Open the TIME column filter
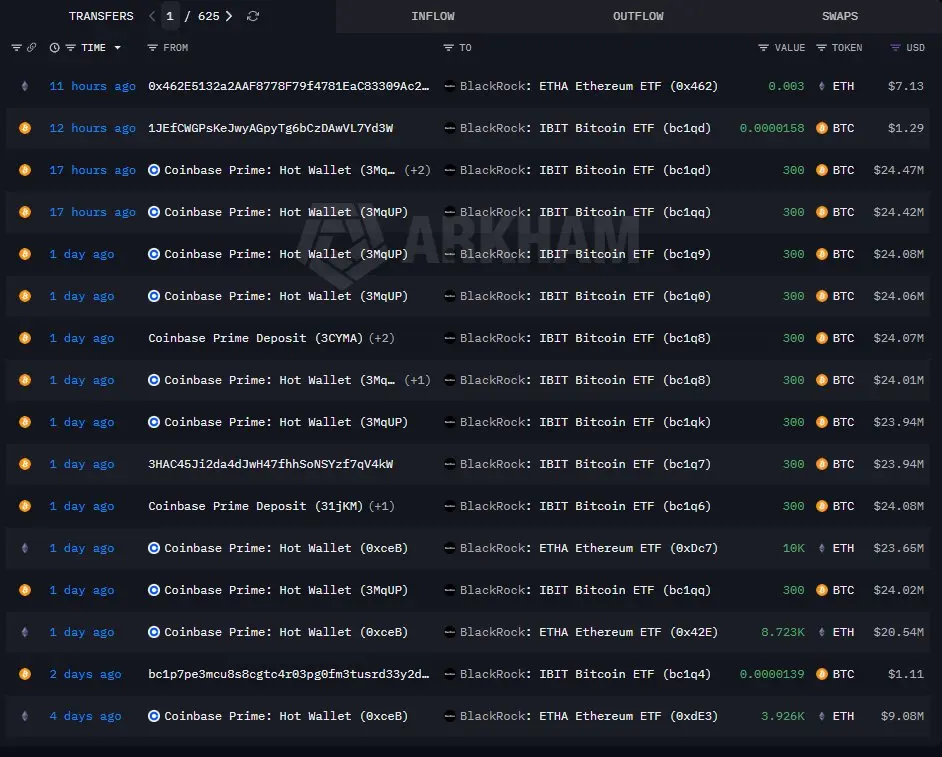 70,47
